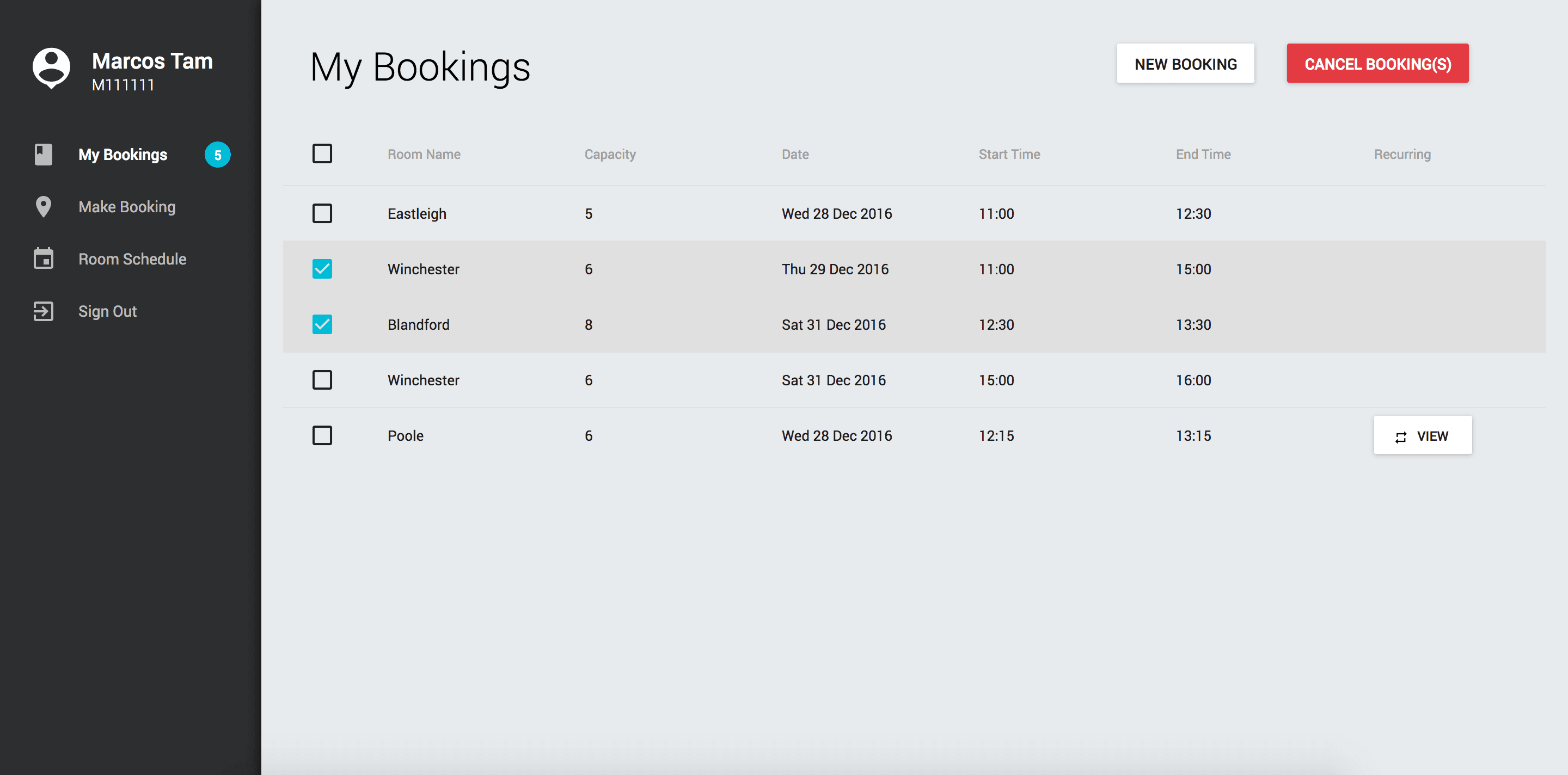1568x775 pixels.
Task: Select Sign Out from sidebar
Action: pyautogui.click(x=107, y=311)
